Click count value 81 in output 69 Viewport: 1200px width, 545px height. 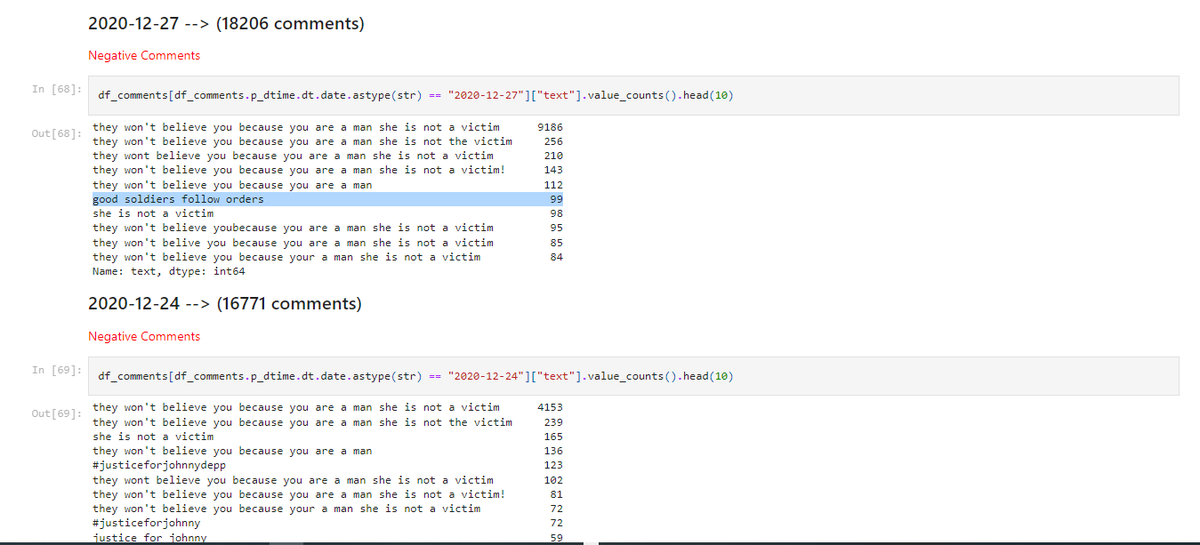click(557, 494)
